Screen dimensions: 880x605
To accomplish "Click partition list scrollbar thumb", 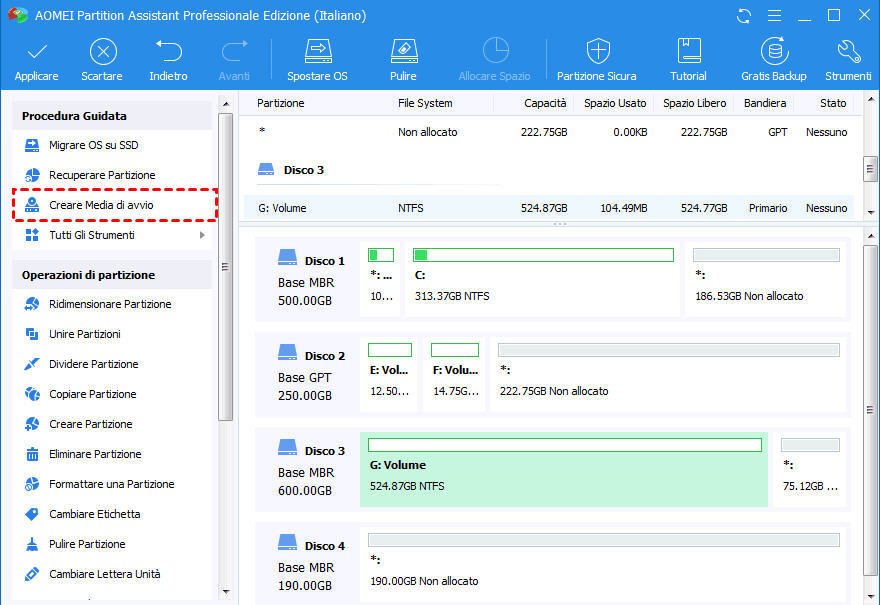I will tap(870, 168).
